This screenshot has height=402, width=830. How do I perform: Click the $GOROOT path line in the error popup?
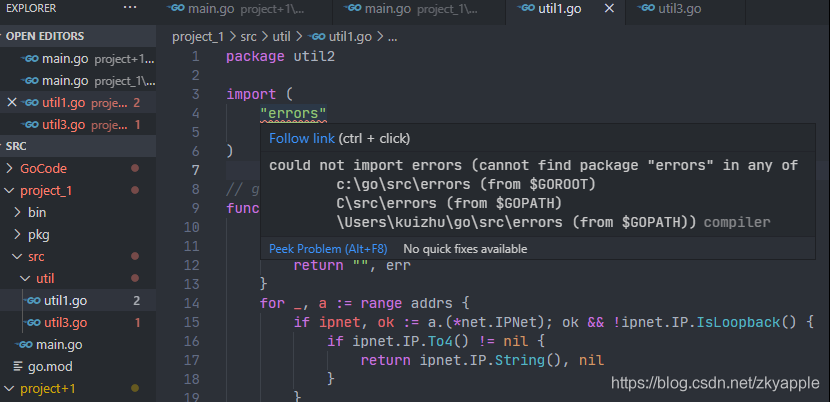(466, 184)
